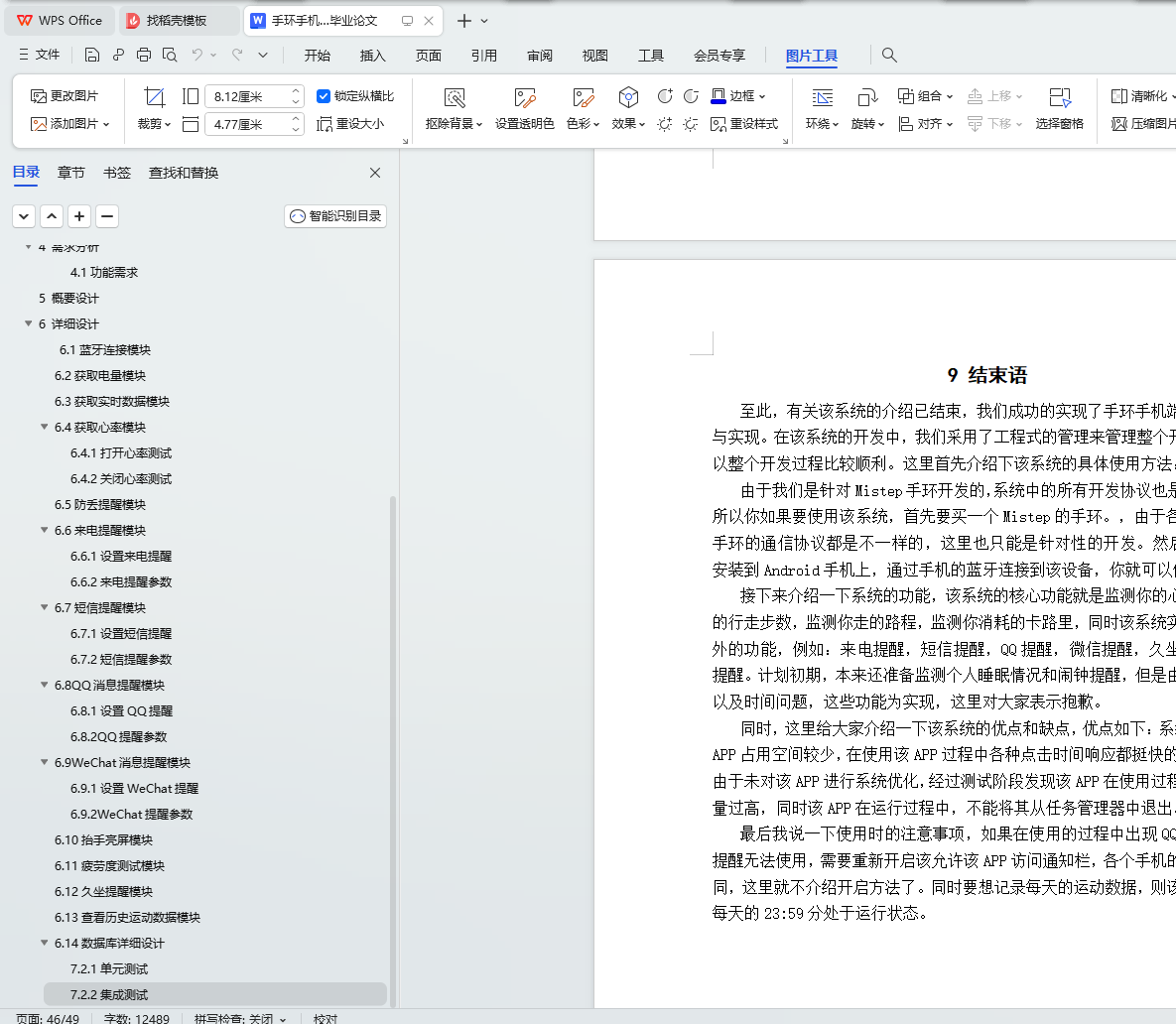This screenshot has width=1176, height=1024.
Task: Switch to 找稻壳模板 window tab
Action: pyautogui.click(x=178, y=20)
